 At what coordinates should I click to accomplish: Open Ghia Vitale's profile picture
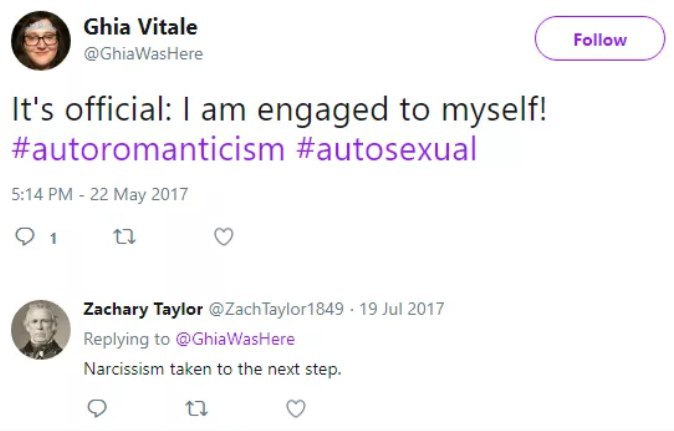click(x=40, y=40)
